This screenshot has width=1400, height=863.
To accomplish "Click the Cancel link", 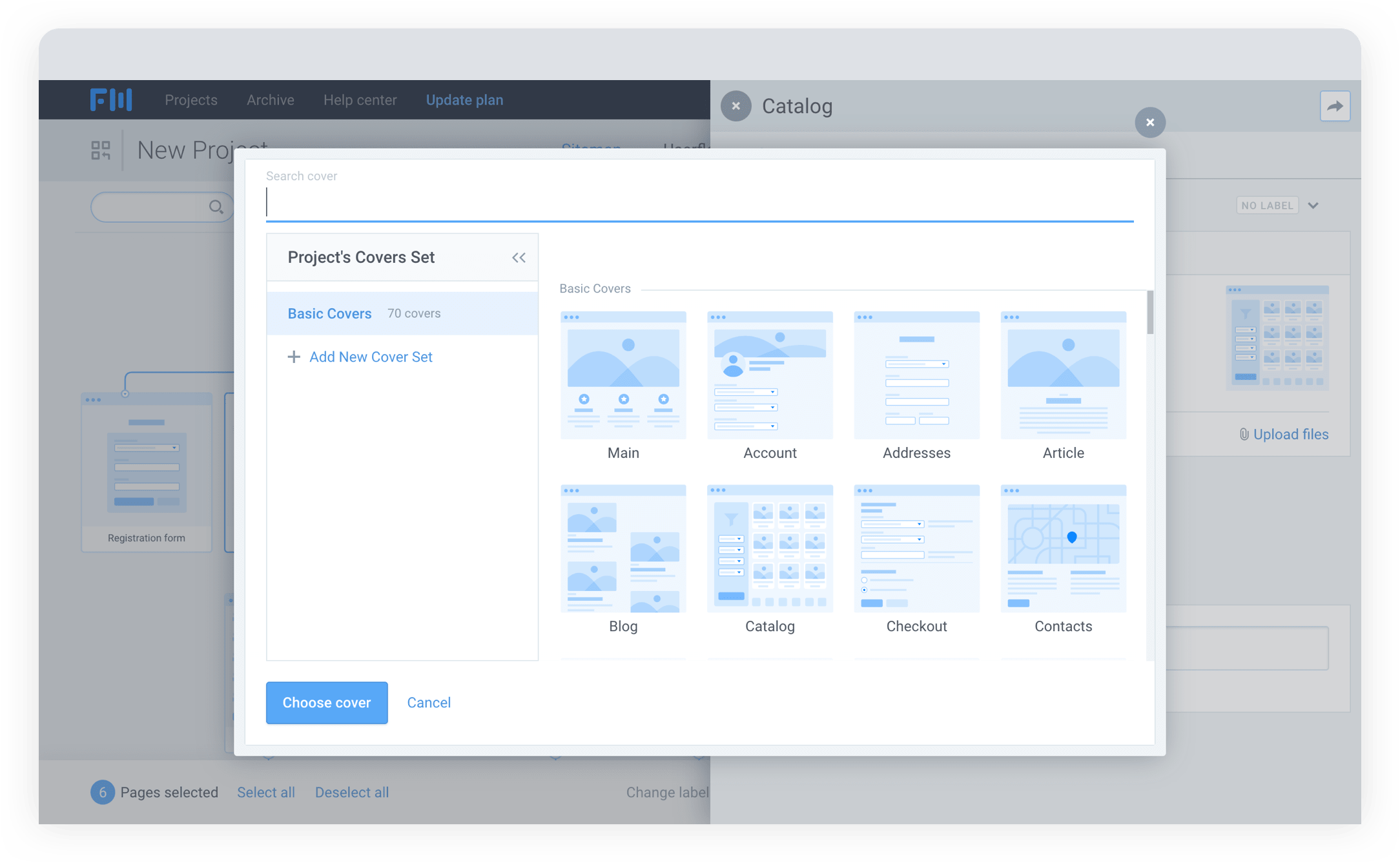I will click(x=429, y=702).
